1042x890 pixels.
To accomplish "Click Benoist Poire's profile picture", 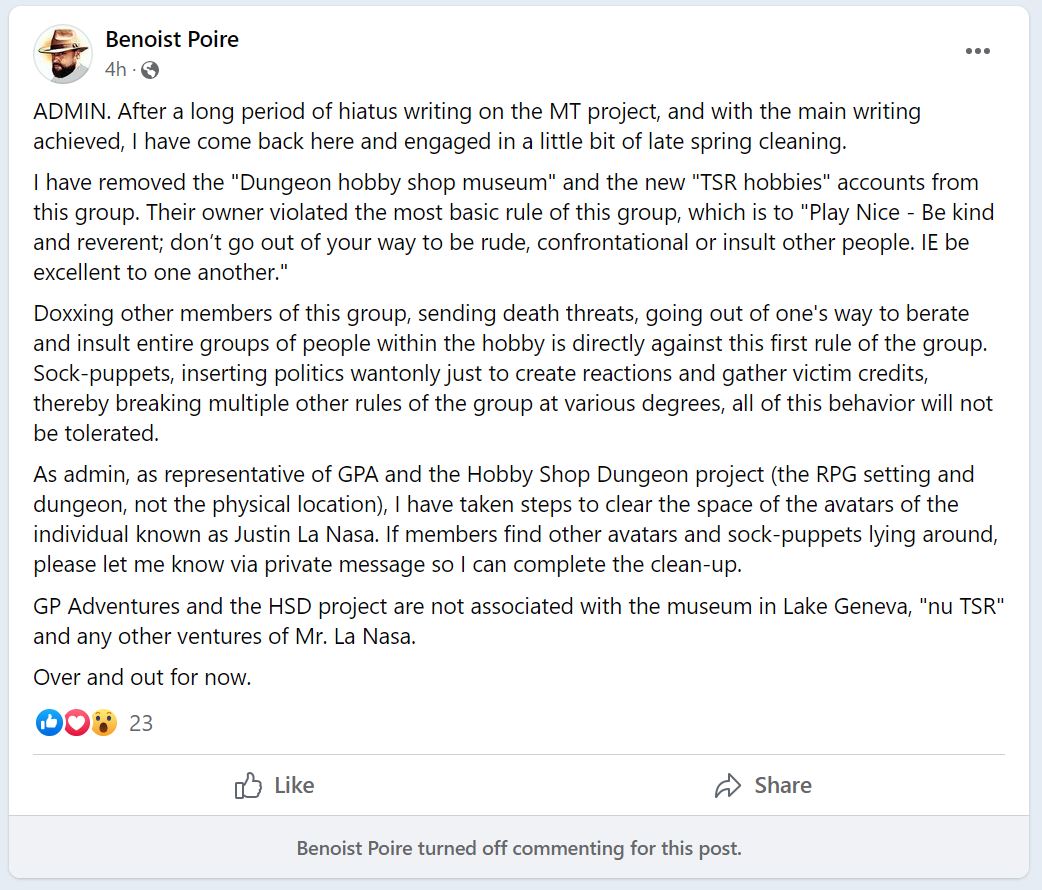I will pyautogui.click(x=63, y=54).
